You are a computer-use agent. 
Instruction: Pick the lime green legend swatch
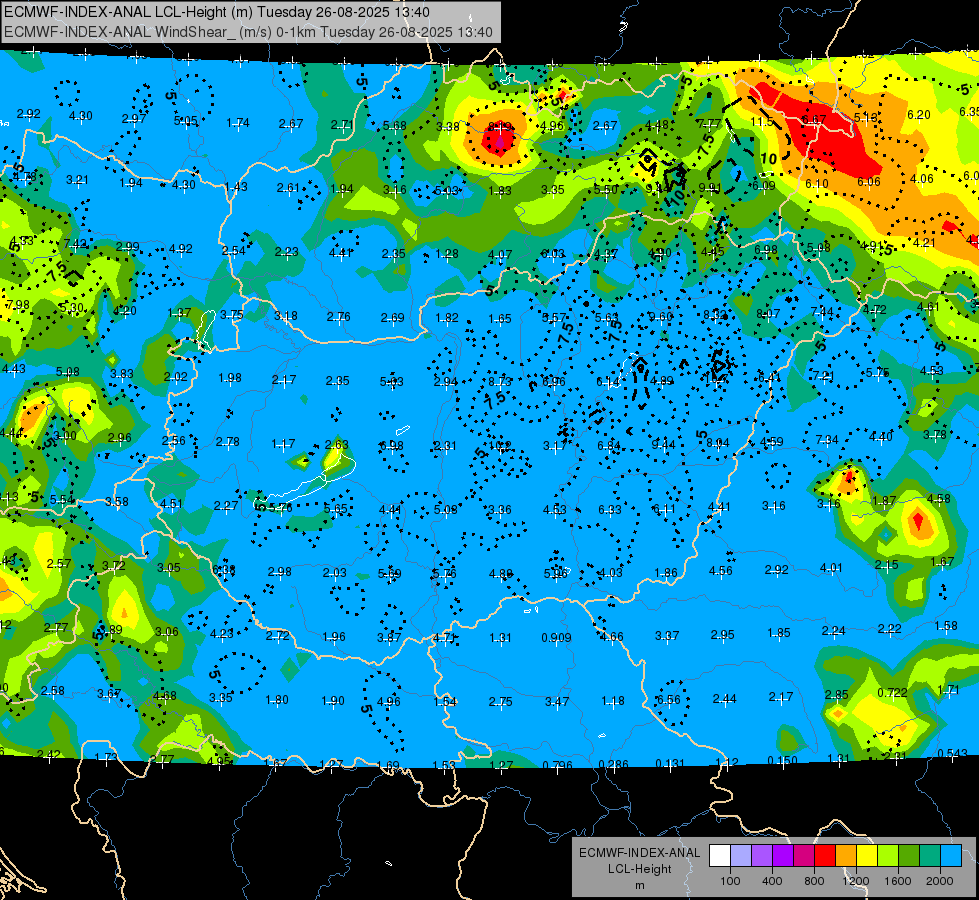point(888,856)
